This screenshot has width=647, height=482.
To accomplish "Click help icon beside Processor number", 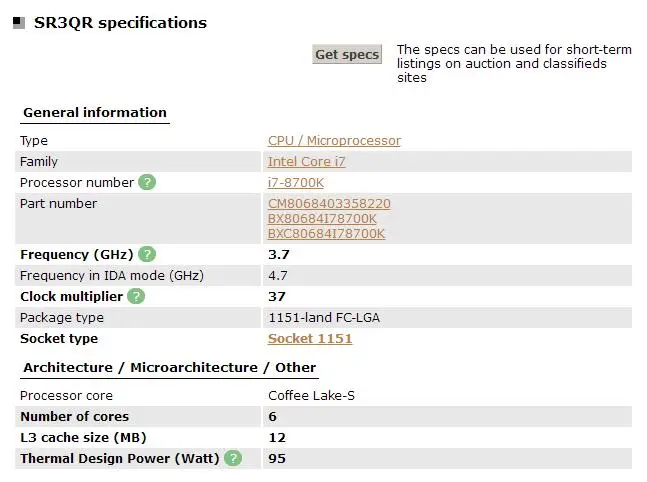I will pos(147,182).
